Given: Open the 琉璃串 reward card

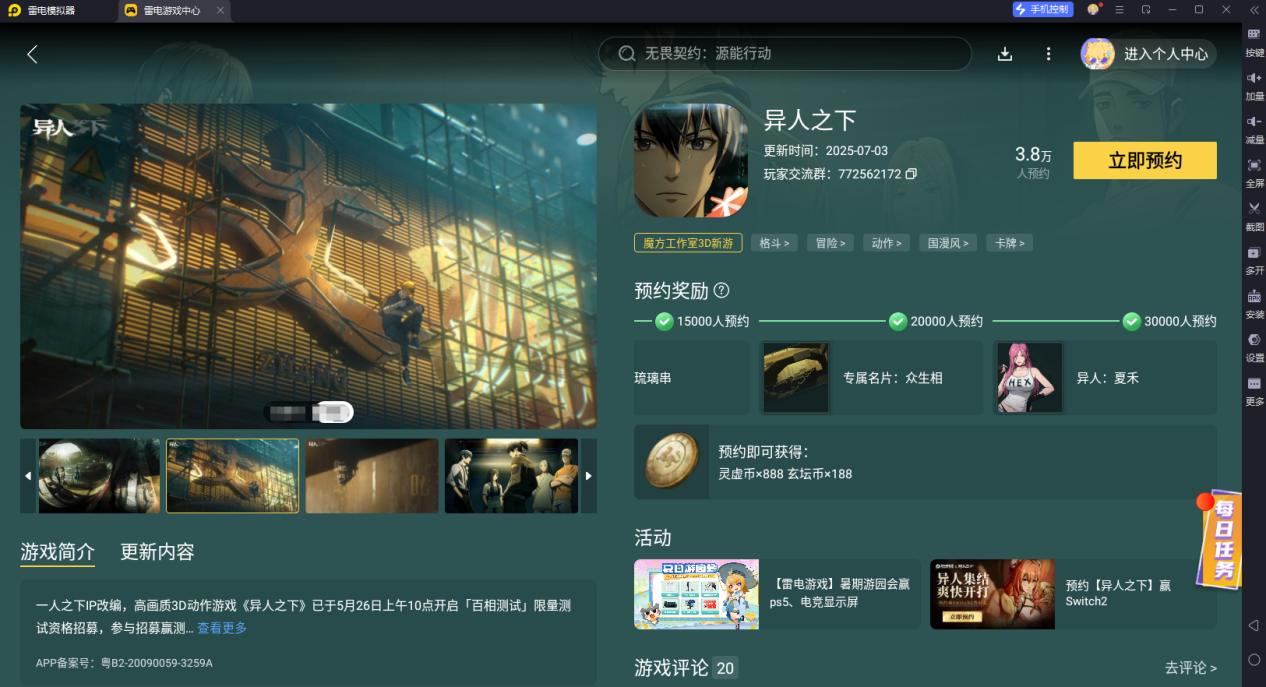Looking at the screenshot, I should tap(691, 378).
